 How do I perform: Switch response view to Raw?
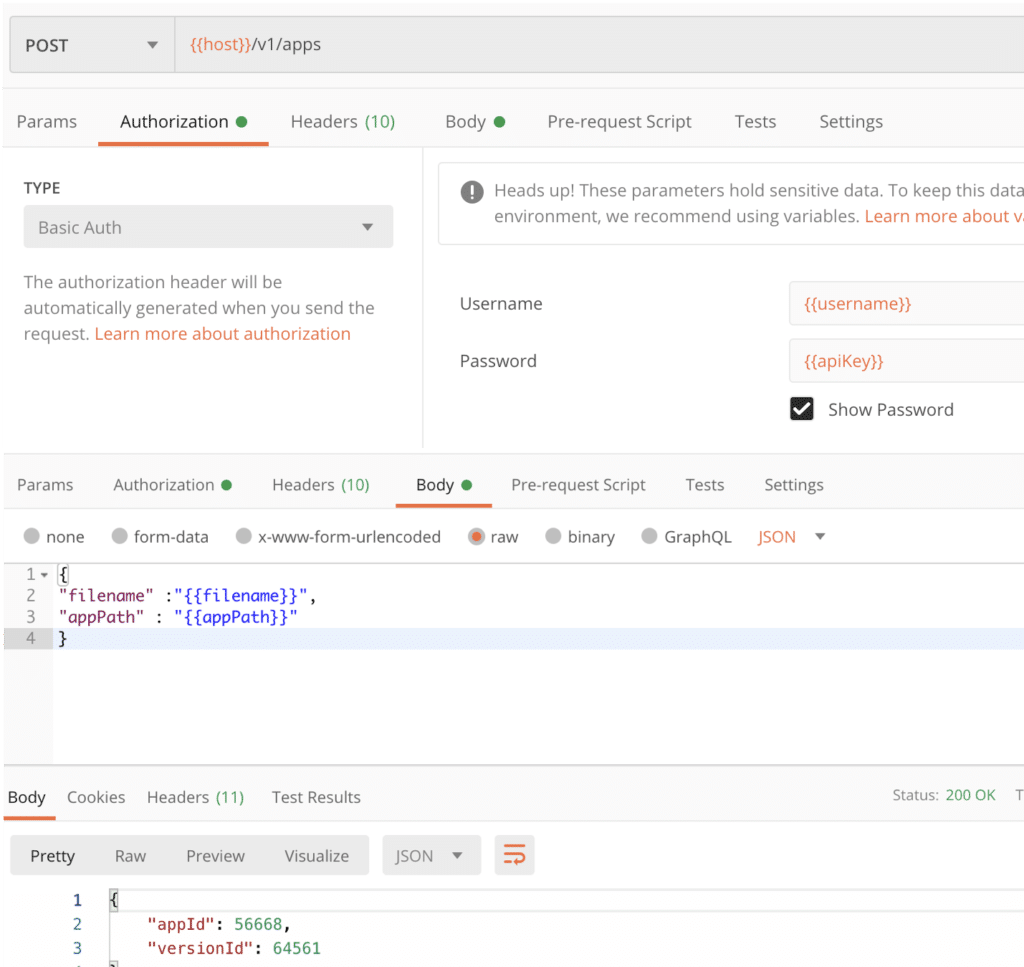(130, 855)
